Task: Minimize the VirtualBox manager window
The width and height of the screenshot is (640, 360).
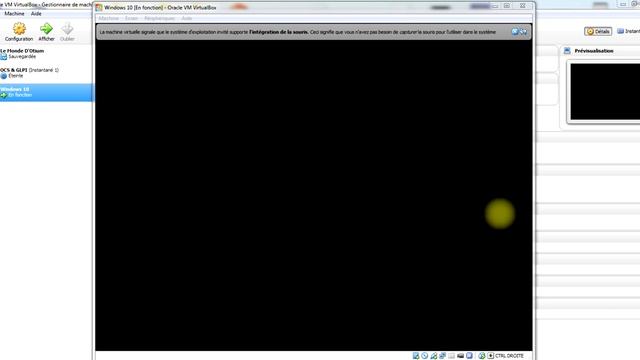Action: coord(623,4)
